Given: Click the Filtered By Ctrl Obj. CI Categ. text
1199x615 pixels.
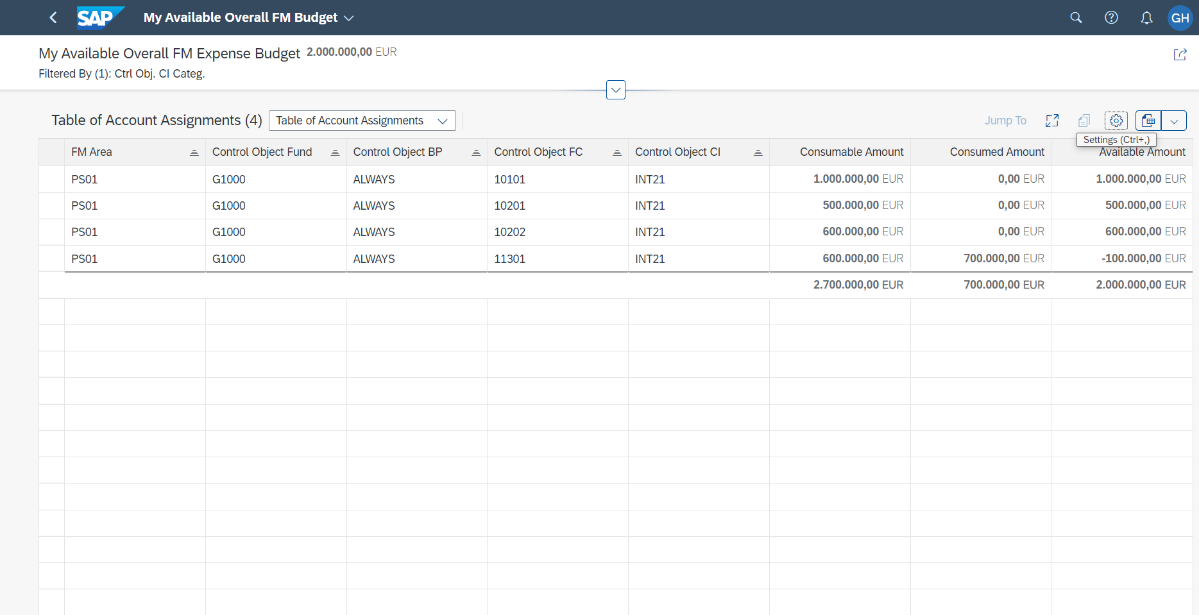Looking at the screenshot, I should pyautogui.click(x=122, y=74).
